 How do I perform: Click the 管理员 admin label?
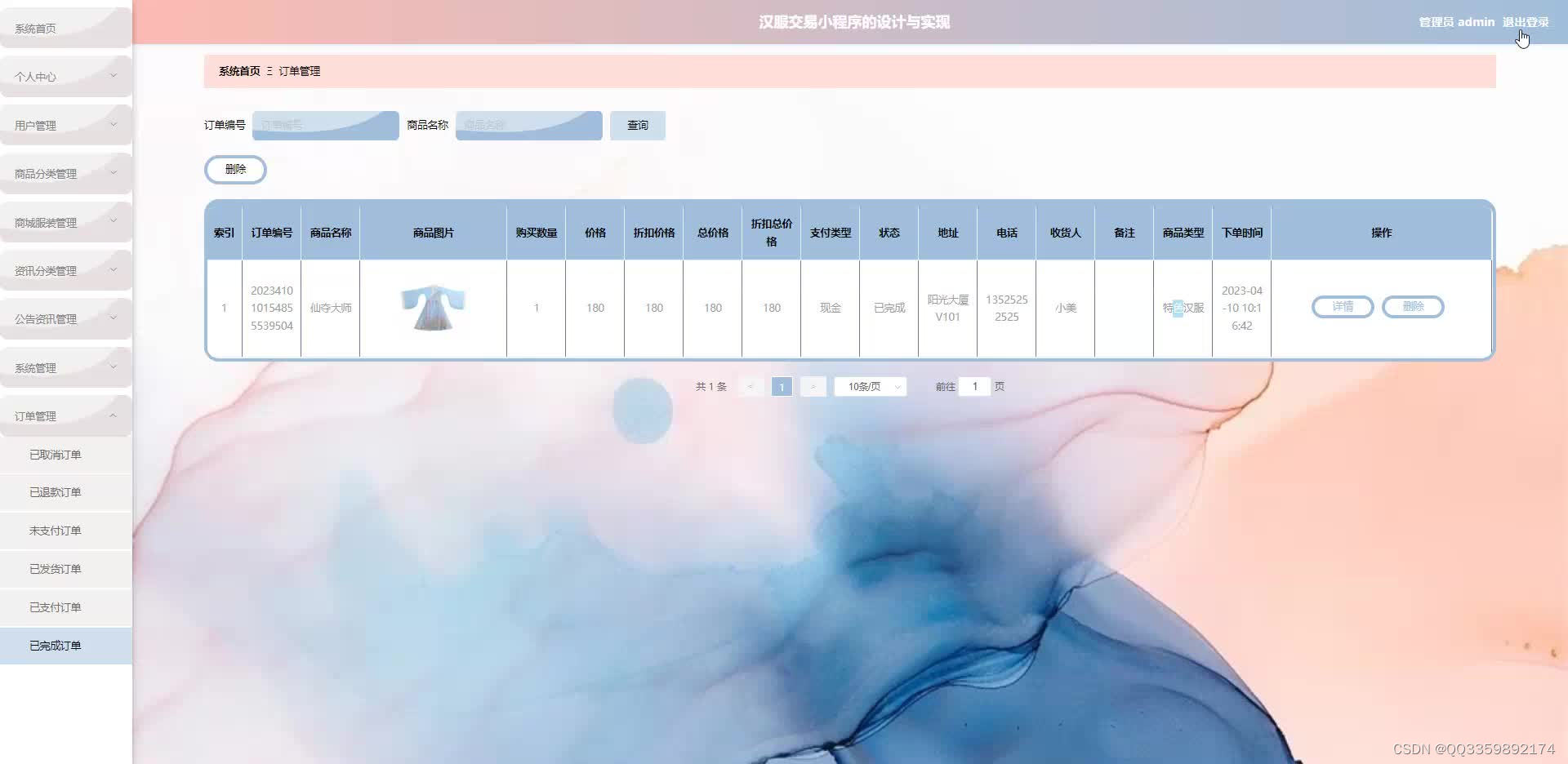click(1457, 22)
